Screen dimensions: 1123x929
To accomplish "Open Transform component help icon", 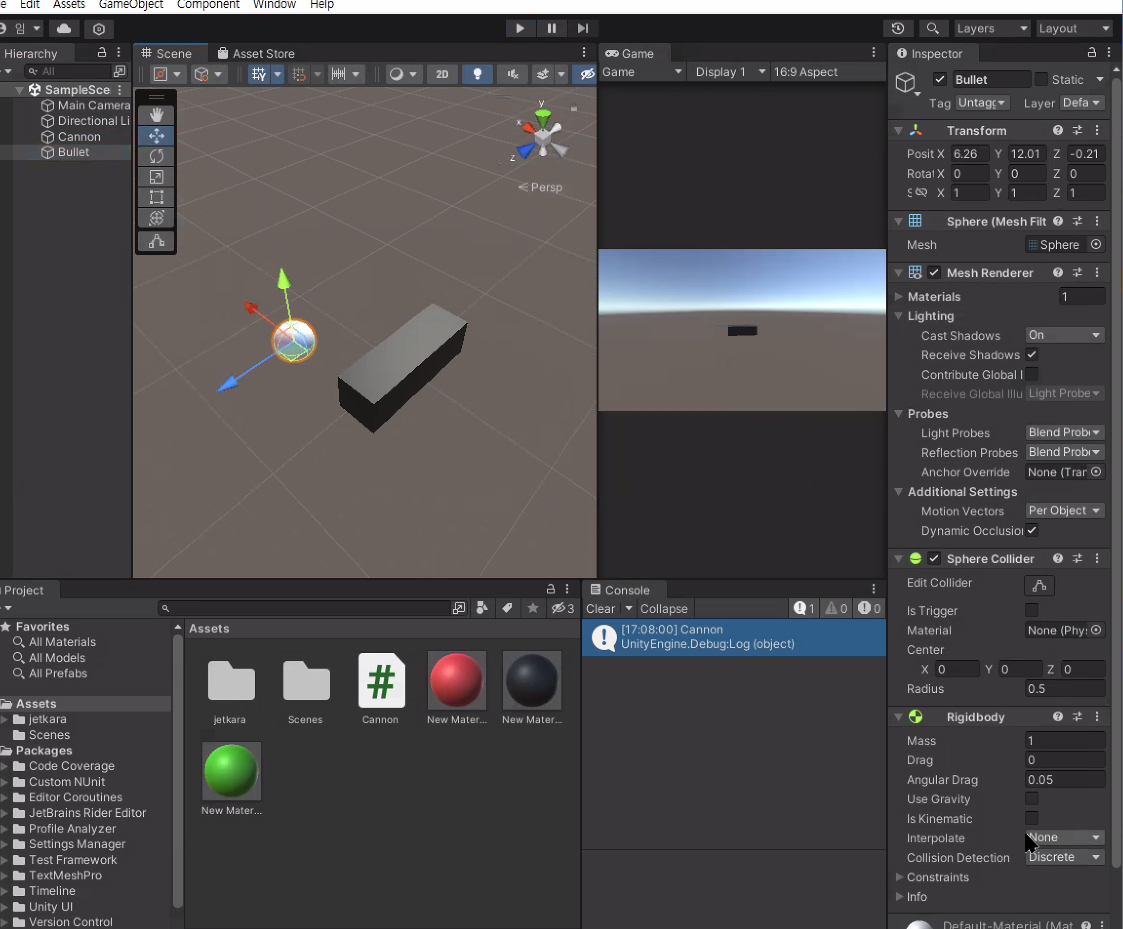I will [x=1058, y=130].
